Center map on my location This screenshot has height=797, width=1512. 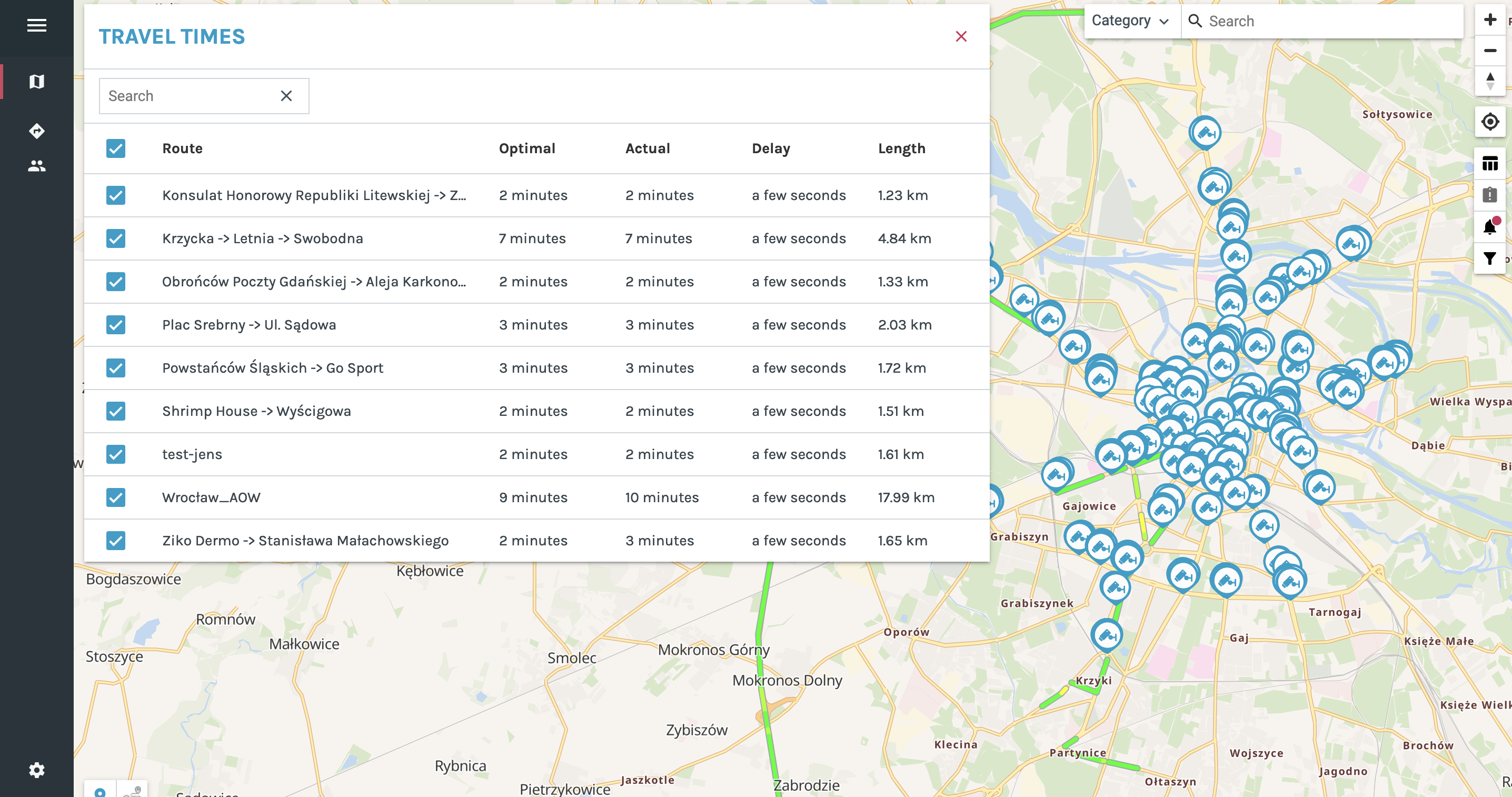(1490, 122)
